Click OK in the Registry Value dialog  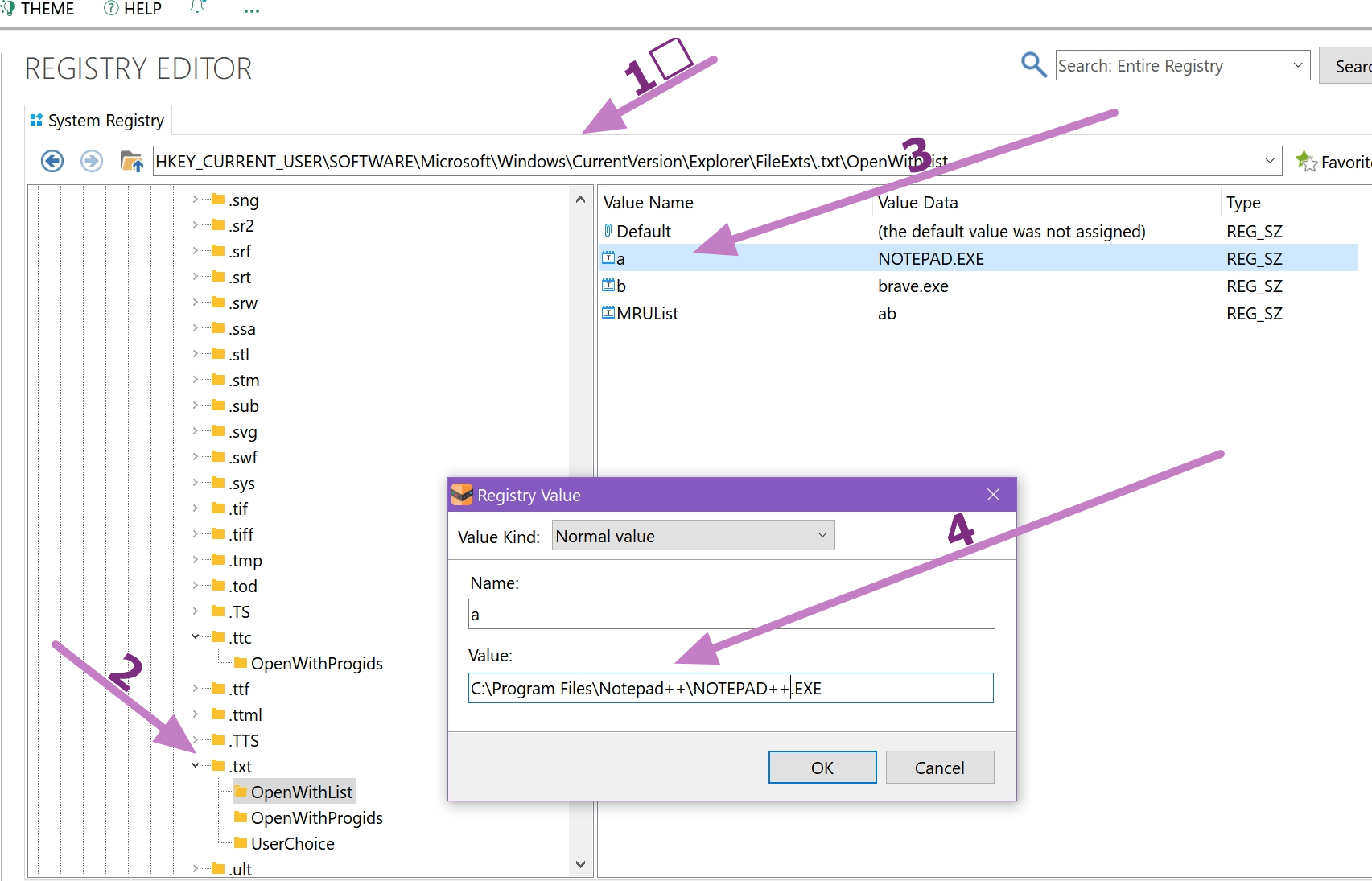[822, 768]
